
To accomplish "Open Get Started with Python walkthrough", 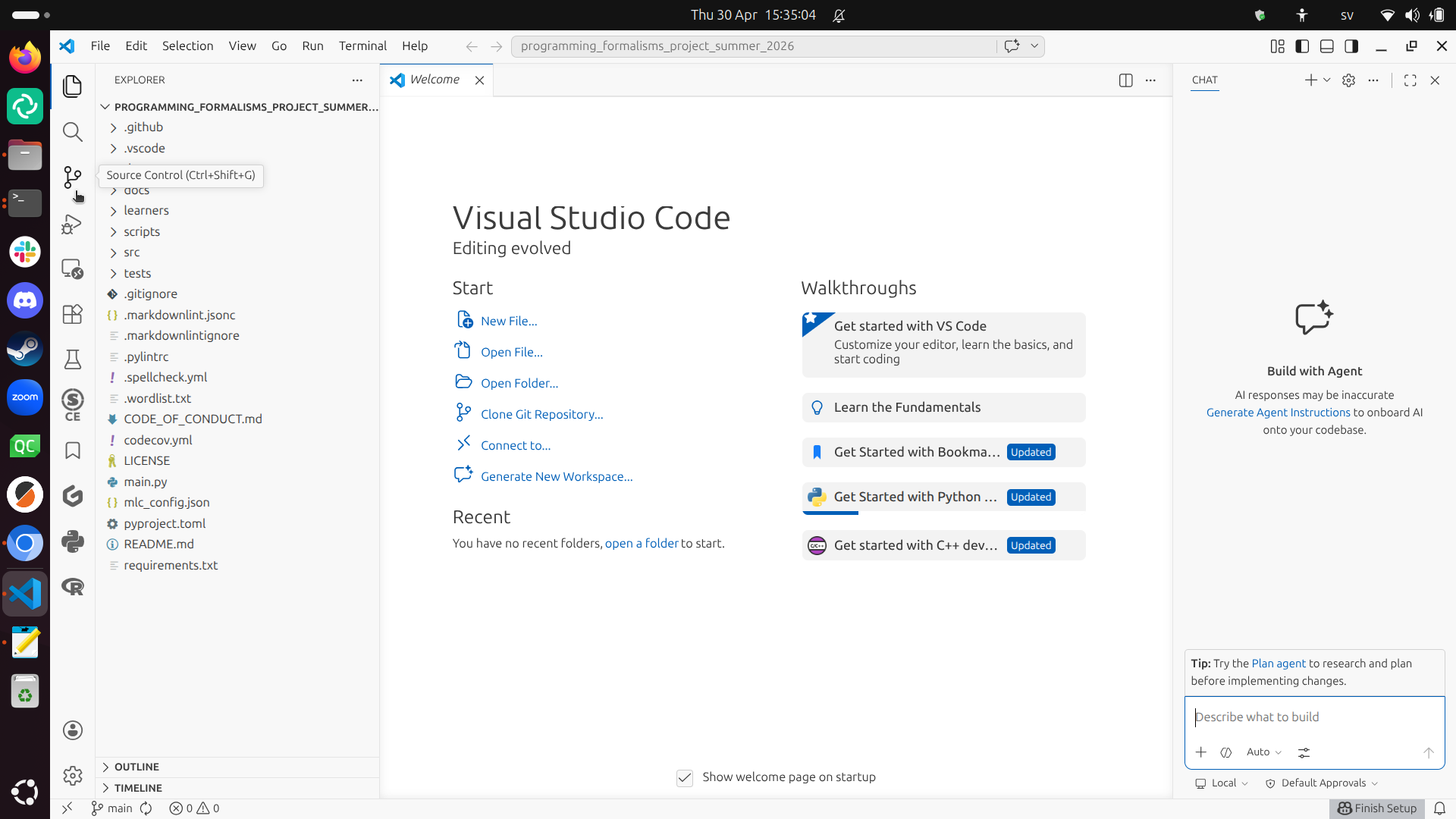I will click(943, 497).
